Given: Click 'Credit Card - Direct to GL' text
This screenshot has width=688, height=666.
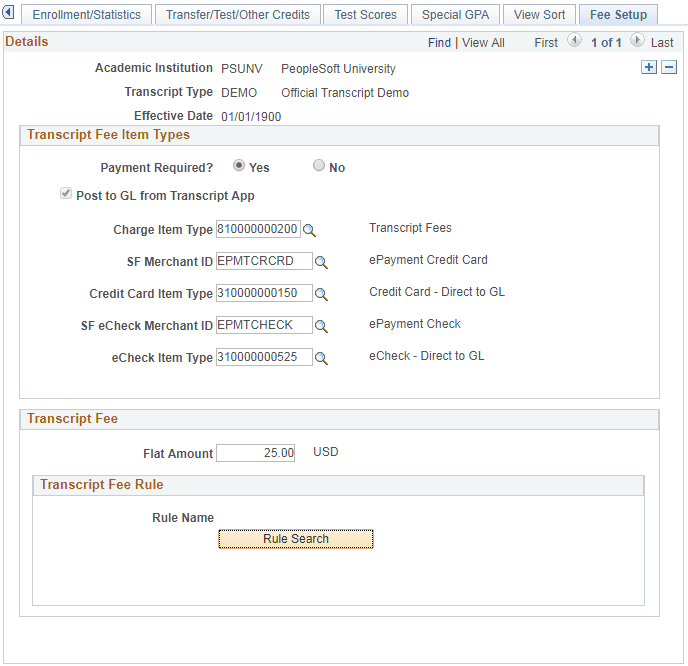Looking at the screenshot, I should (x=437, y=292).
